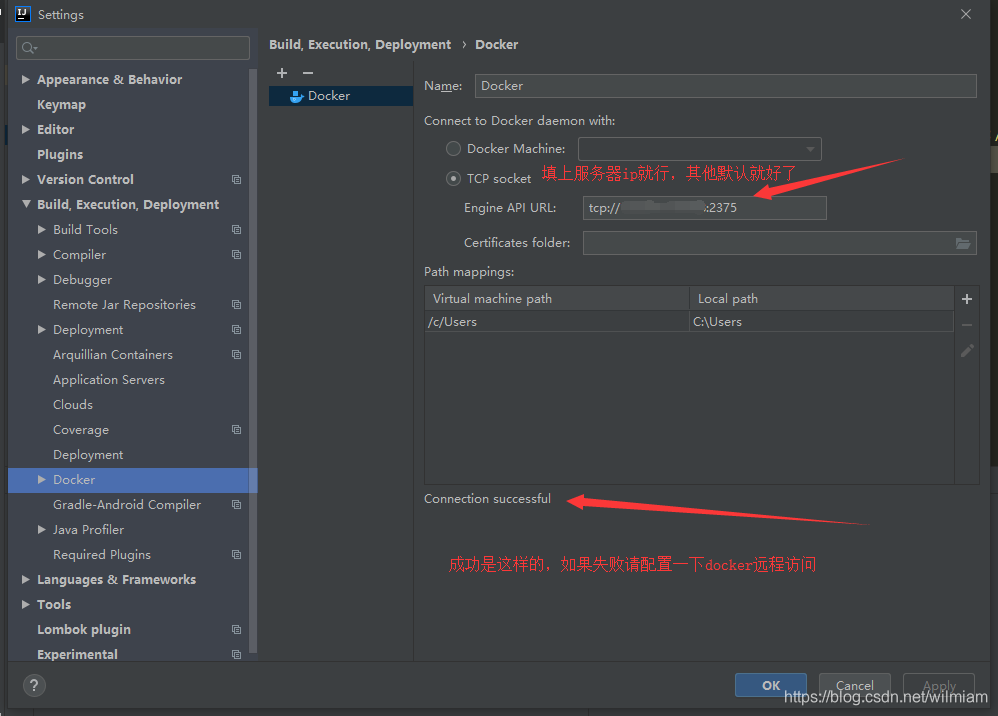This screenshot has width=998, height=716.
Task: Open Lombok plugin settings
Action: 84,629
